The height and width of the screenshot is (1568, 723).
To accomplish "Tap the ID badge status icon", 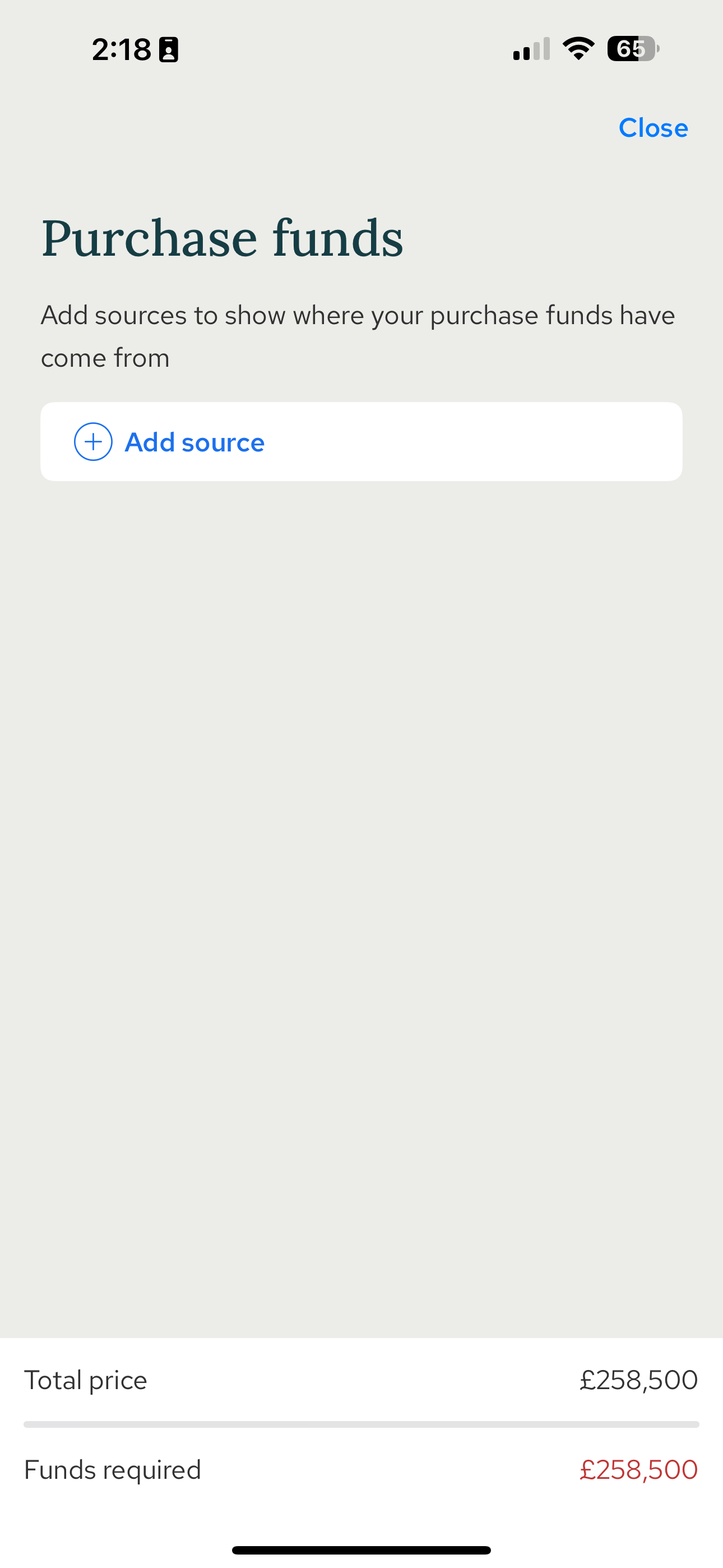I will pyautogui.click(x=169, y=49).
